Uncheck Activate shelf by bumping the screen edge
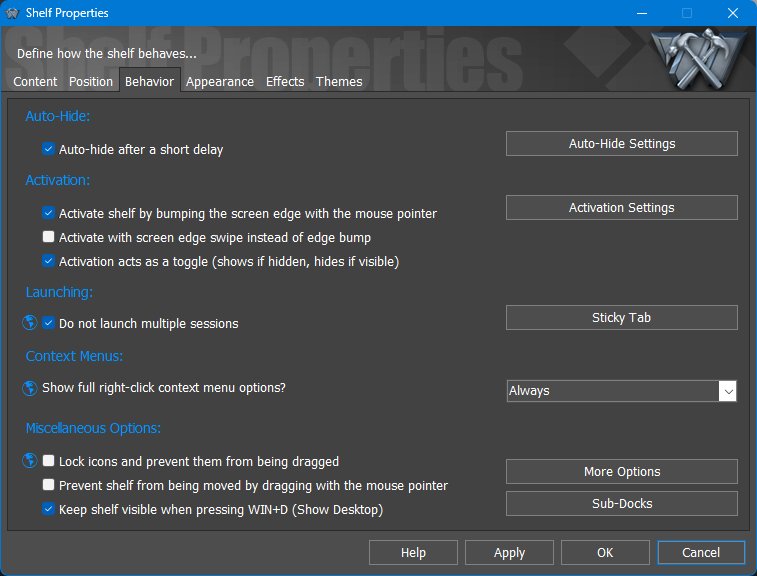Image resolution: width=757 pixels, height=576 pixels. click(48, 212)
